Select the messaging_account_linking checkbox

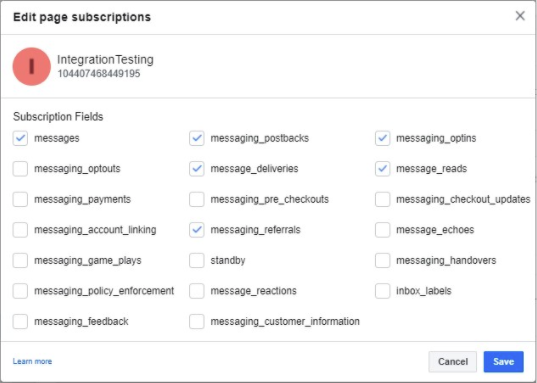click(x=20, y=230)
